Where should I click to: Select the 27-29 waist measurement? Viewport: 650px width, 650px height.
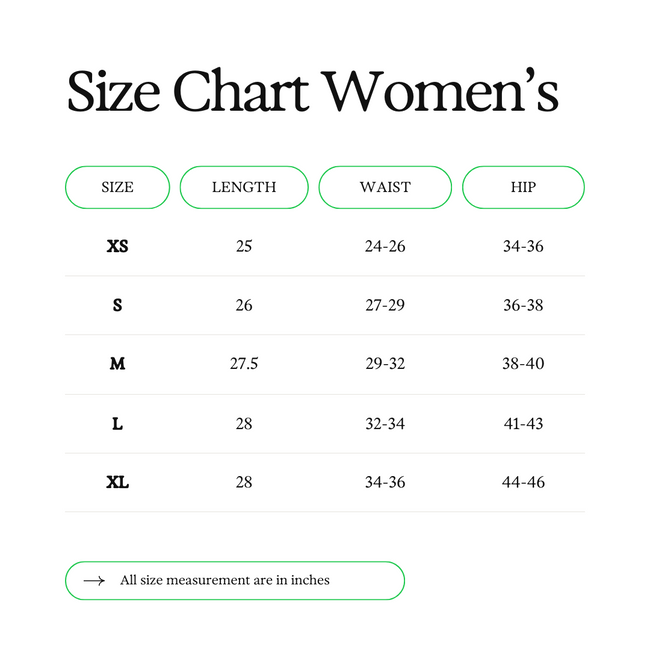click(x=385, y=305)
